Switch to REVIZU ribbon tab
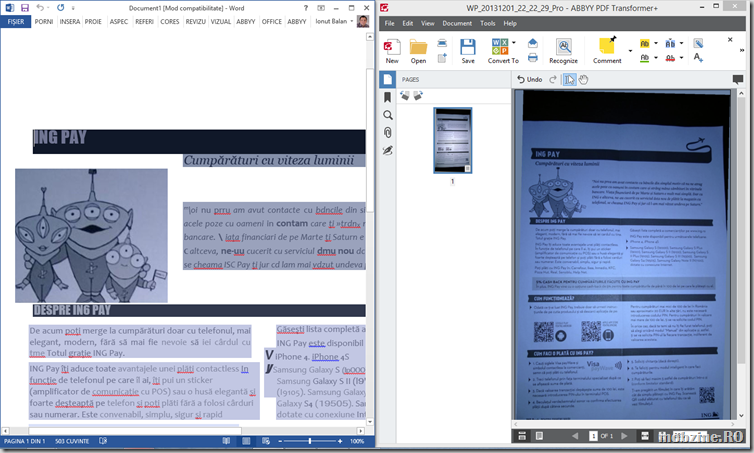The width and height of the screenshot is (754, 453). [x=195, y=22]
